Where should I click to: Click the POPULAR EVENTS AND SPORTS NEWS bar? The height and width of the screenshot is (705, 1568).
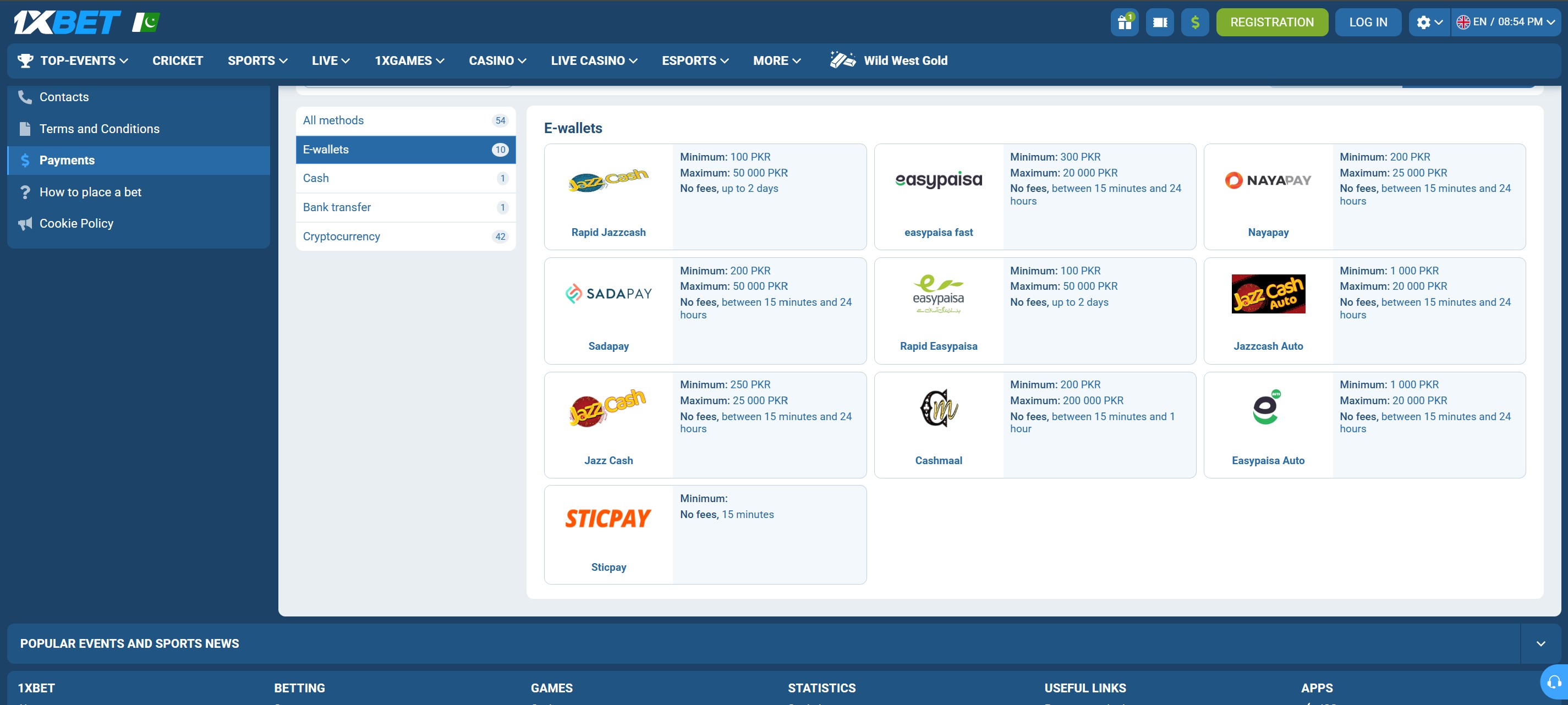pyautogui.click(x=763, y=643)
